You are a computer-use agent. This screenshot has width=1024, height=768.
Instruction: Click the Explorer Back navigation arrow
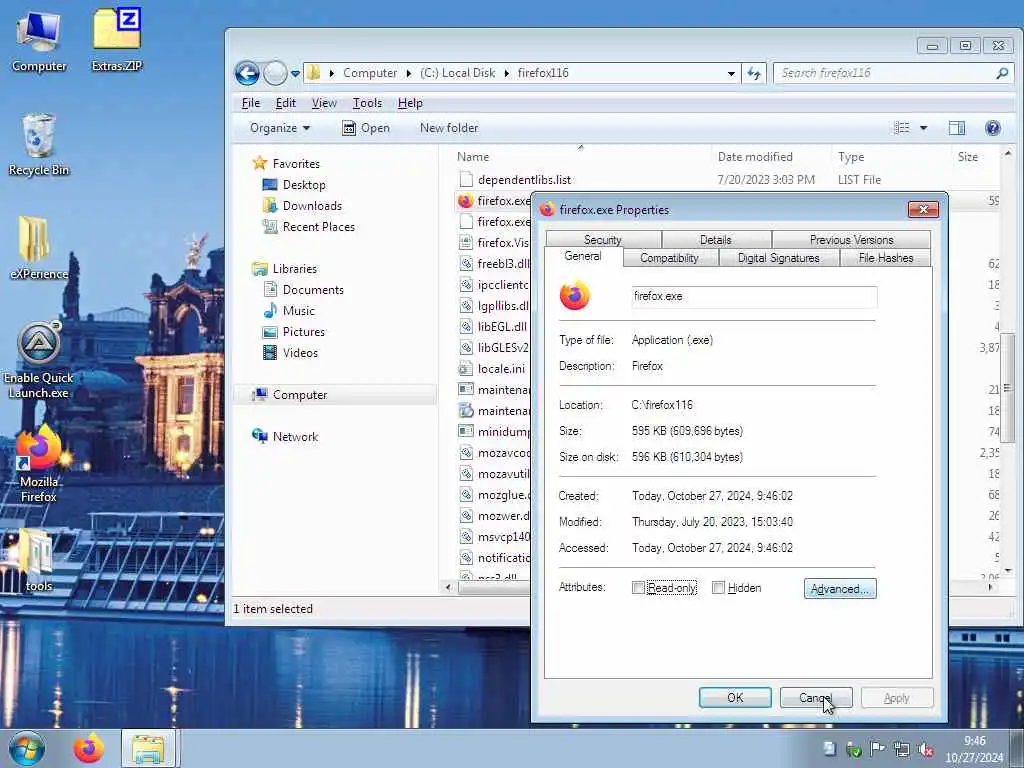(248, 73)
